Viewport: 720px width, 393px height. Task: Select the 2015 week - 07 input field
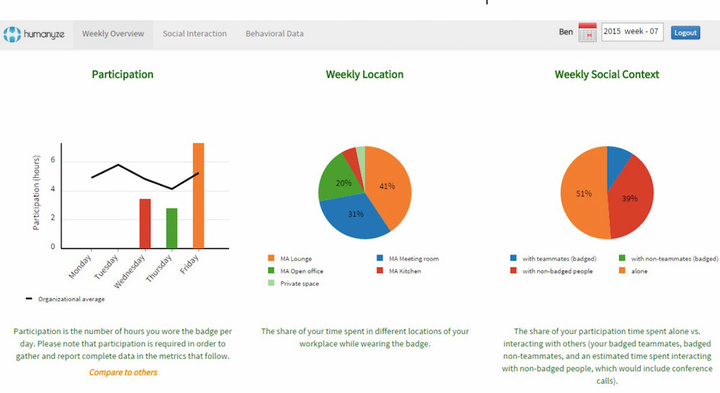(632, 32)
